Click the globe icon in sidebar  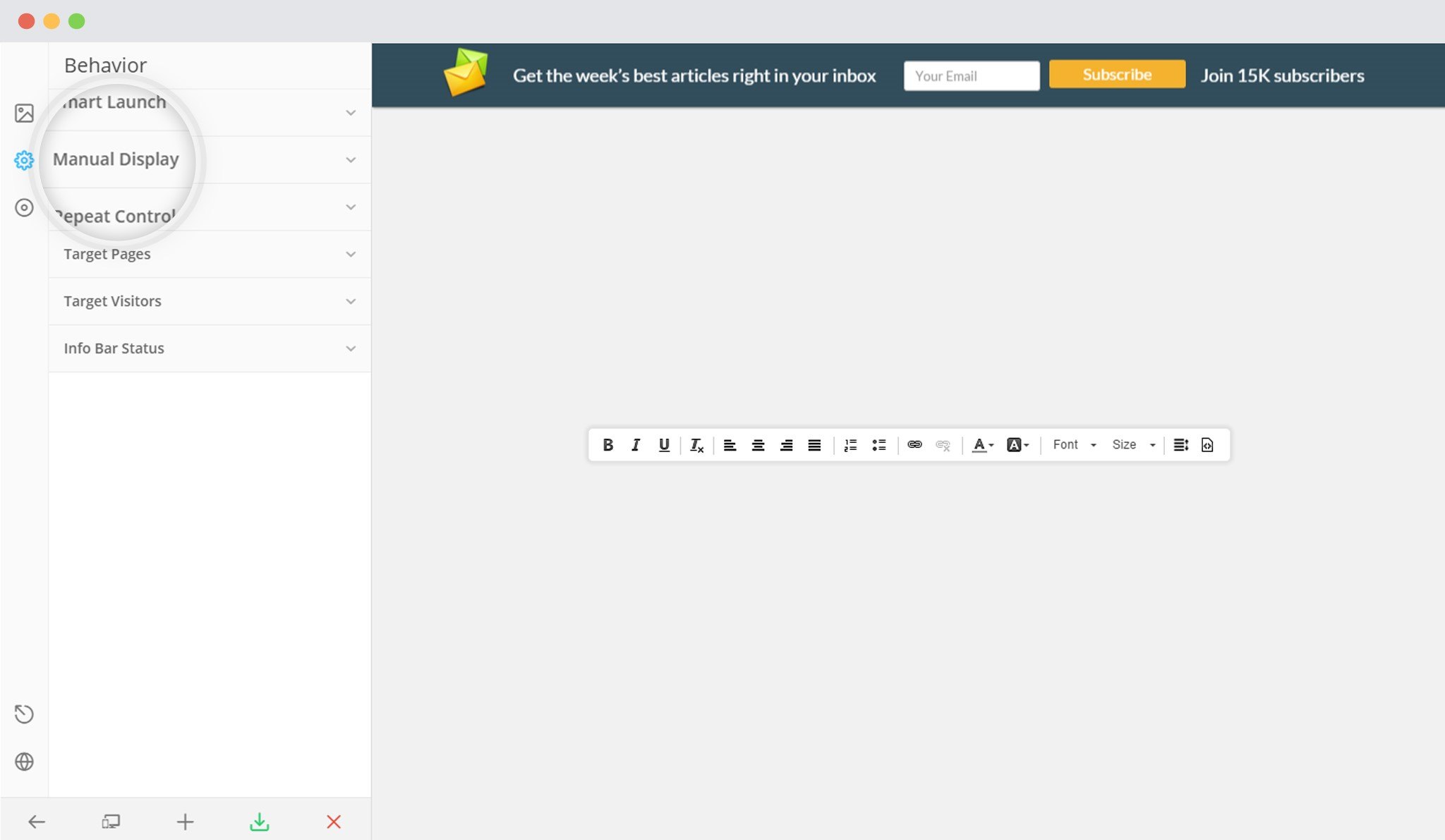coord(24,762)
